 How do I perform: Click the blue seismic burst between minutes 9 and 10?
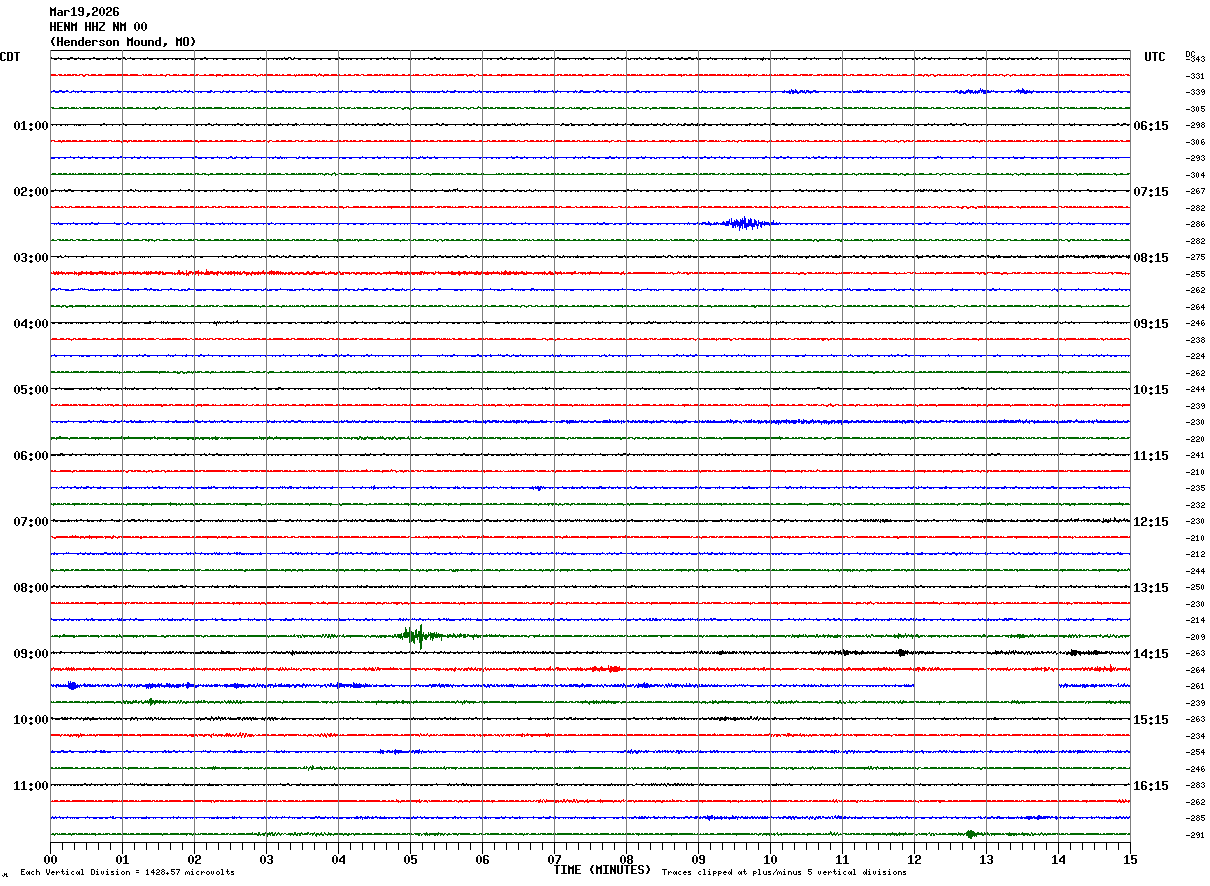coord(742,223)
